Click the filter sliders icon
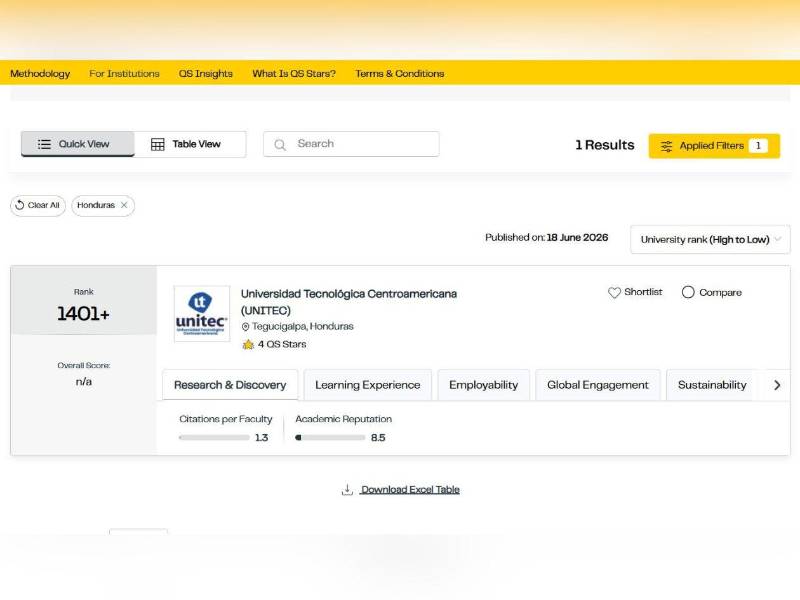 coord(666,146)
